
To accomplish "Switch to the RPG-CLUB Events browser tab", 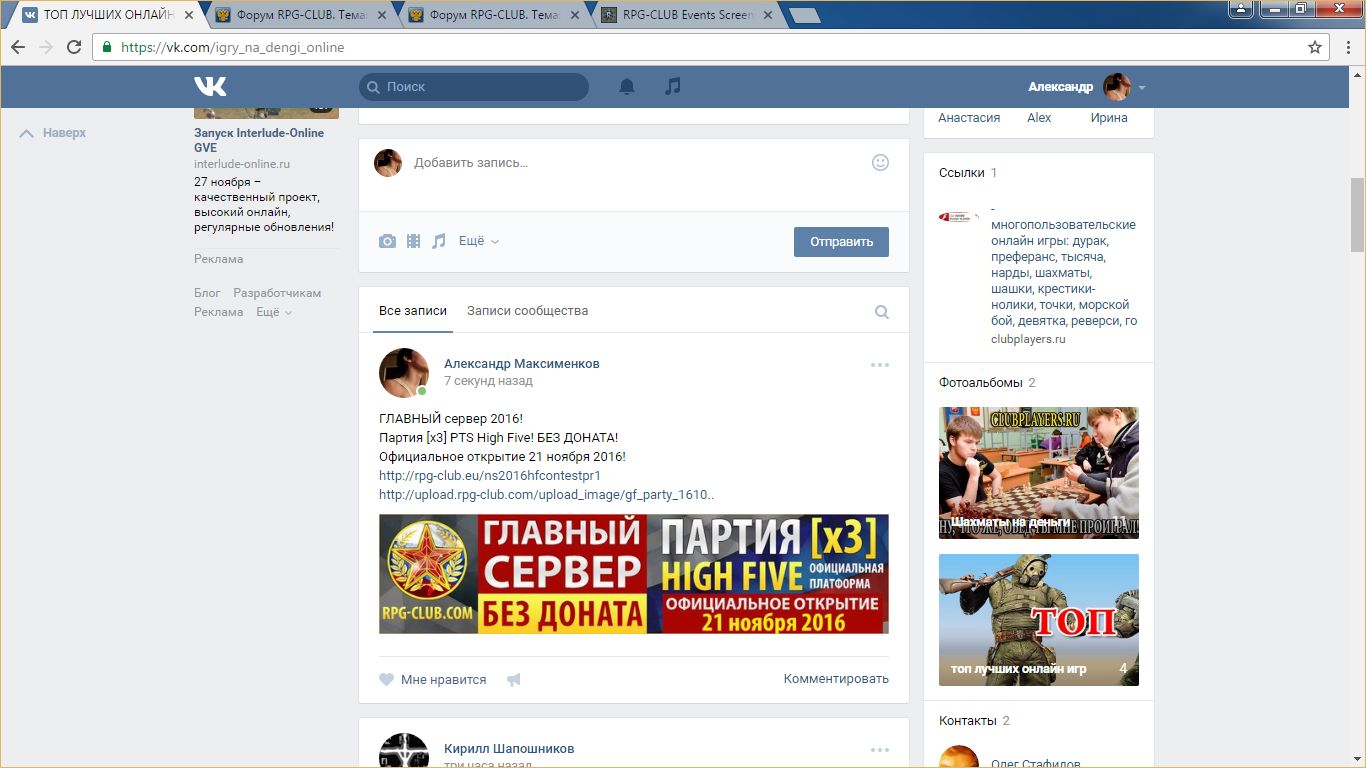I will (x=687, y=15).
